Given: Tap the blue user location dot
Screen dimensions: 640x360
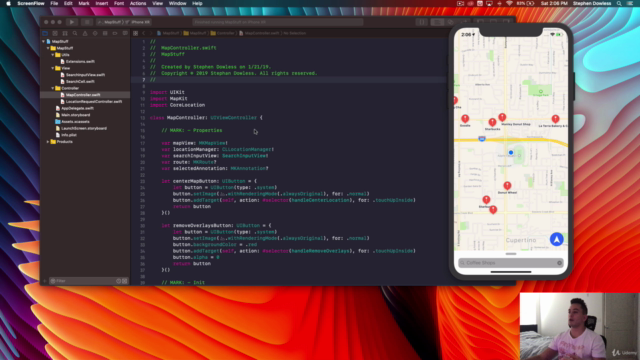Looking at the screenshot, I should [x=511, y=153].
